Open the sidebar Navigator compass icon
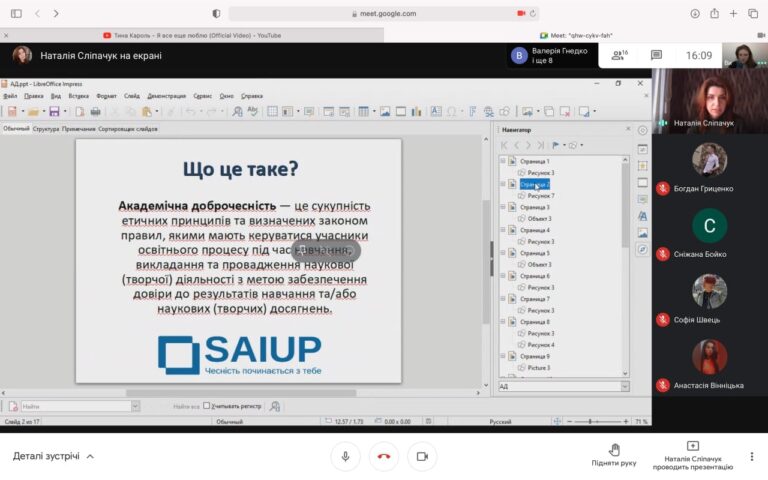 [x=642, y=249]
